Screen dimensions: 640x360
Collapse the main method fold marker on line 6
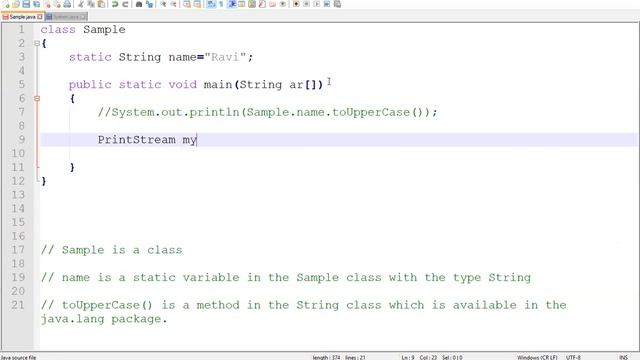pos(37,98)
